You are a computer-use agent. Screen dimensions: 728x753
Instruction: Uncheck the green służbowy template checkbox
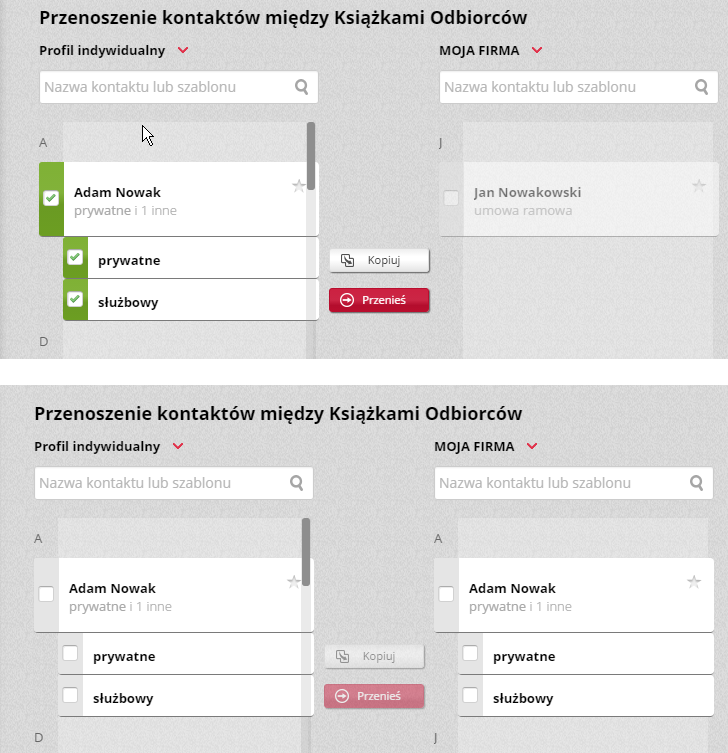pos(75,299)
